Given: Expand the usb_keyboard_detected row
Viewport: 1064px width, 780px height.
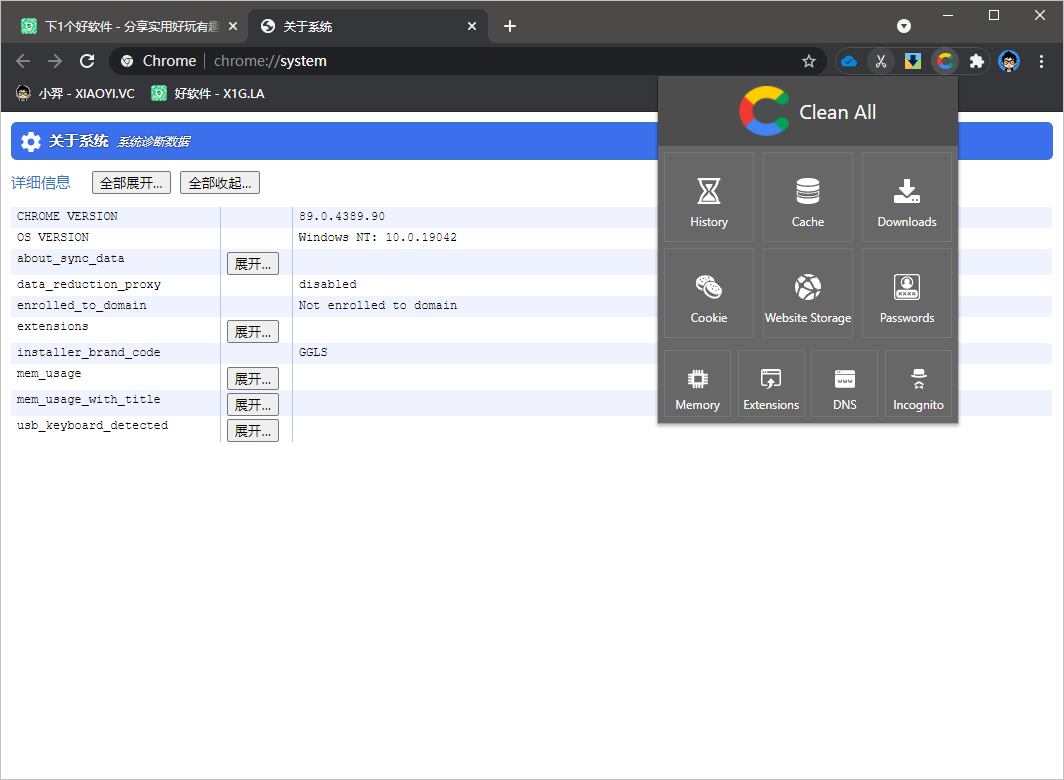Looking at the screenshot, I should [252, 430].
